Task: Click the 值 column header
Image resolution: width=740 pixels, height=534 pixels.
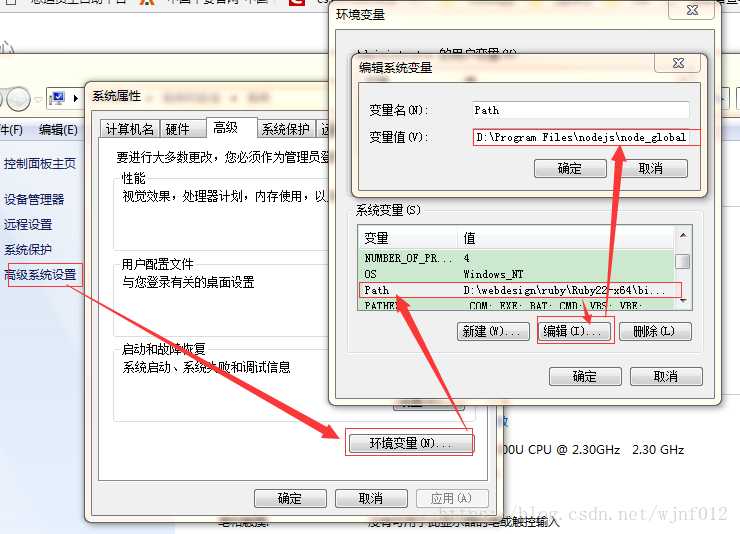Action: tap(565, 238)
